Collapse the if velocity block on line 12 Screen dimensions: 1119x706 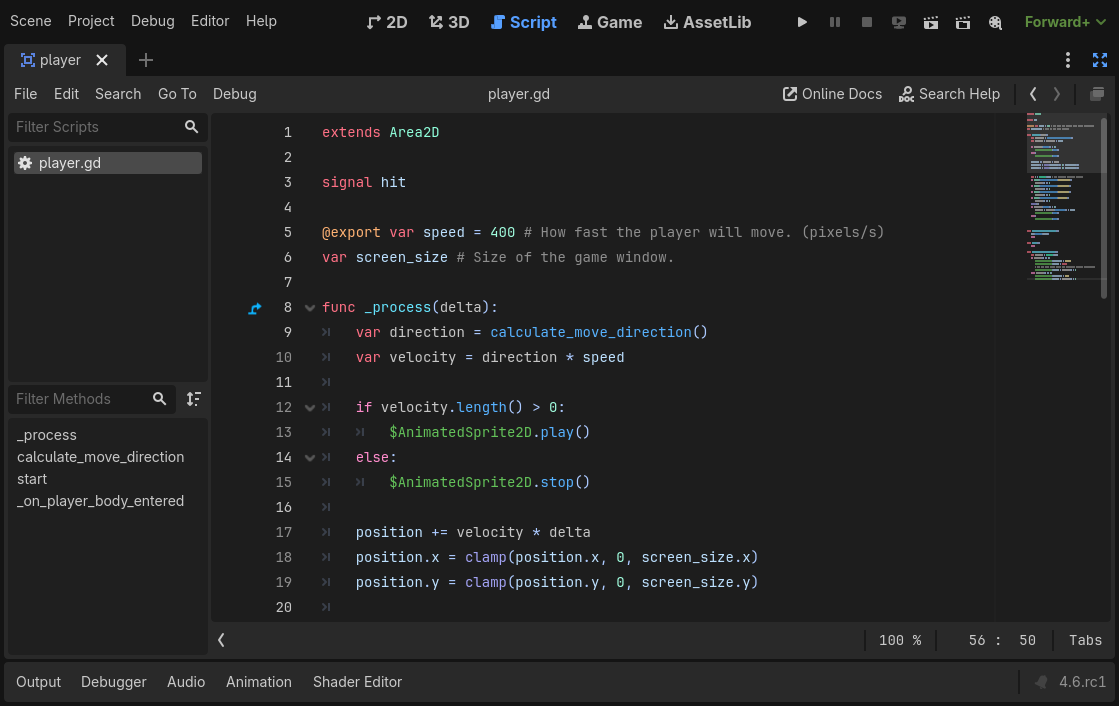tap(309, 407)
